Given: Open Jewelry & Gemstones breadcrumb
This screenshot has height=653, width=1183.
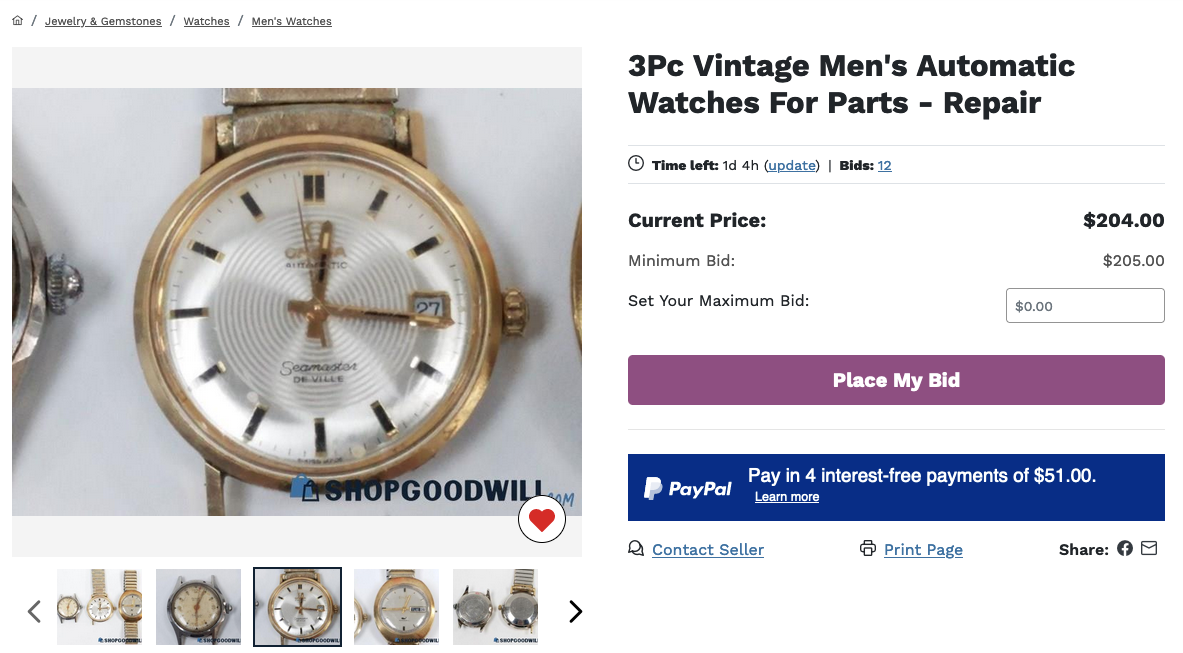Looking at the screenshot, I should 103,21.
